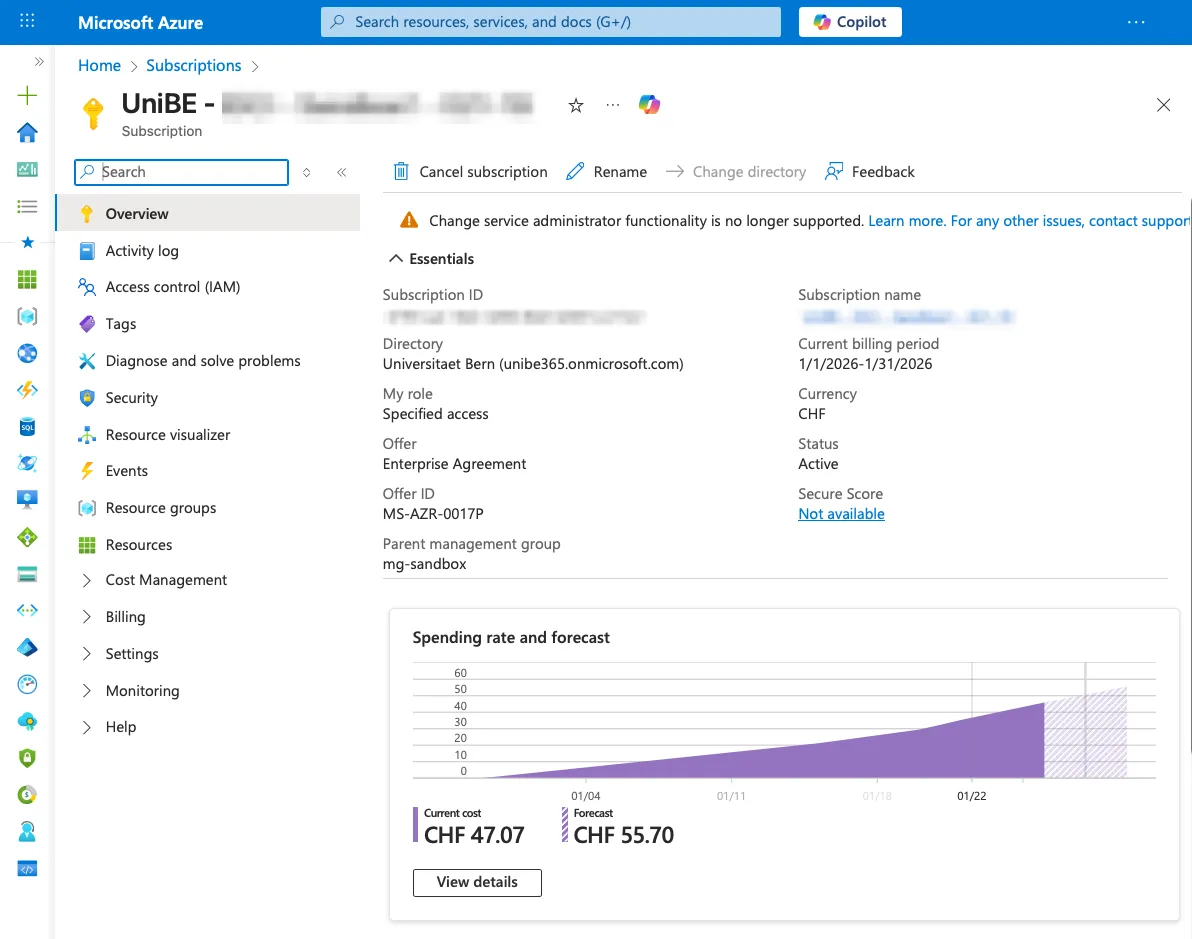The image size is (1192, 939).
Task: Open All services list icon in sidebar
Action: point(27,206)
